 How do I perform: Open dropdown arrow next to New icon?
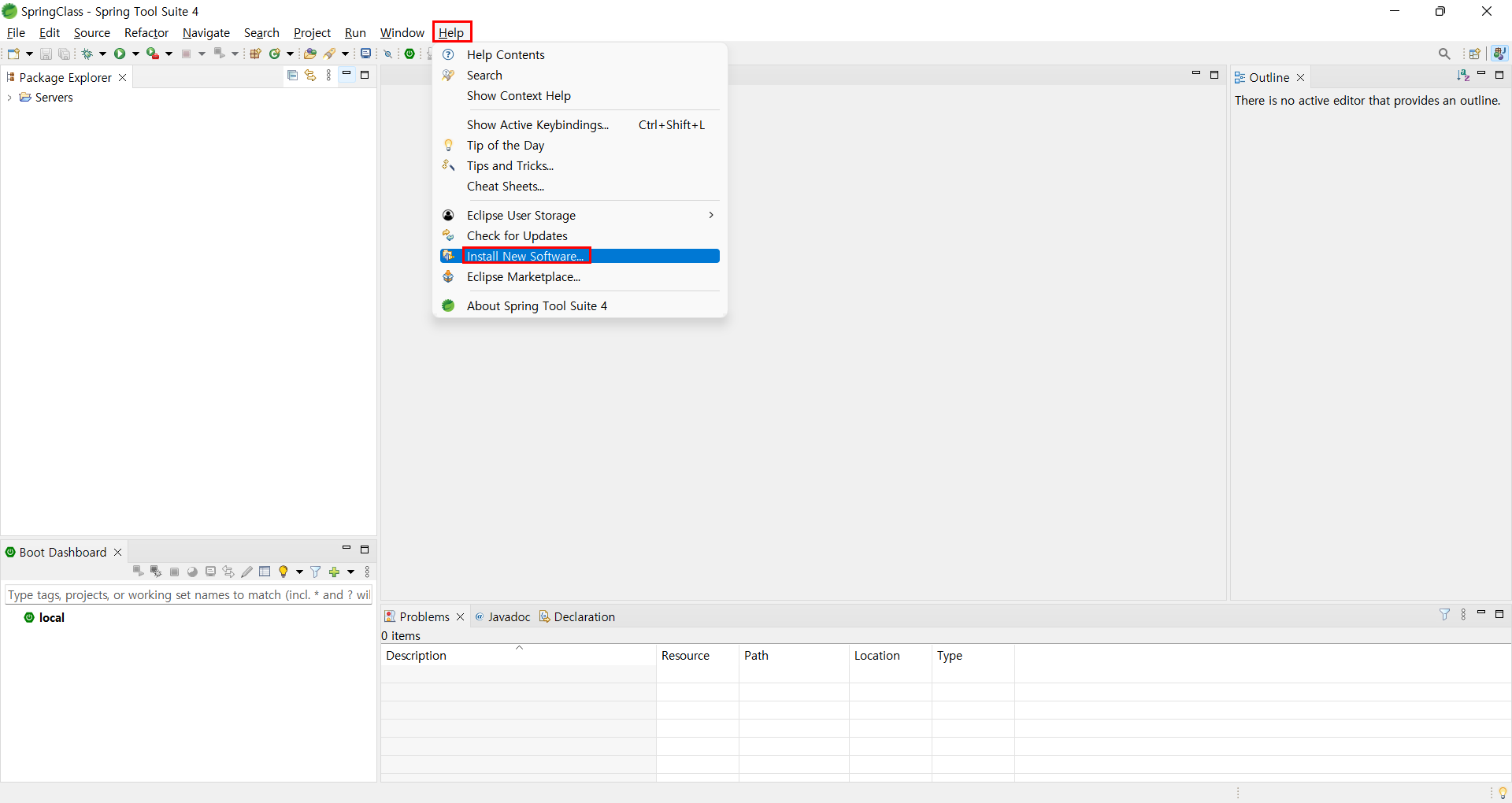point(29,54)
